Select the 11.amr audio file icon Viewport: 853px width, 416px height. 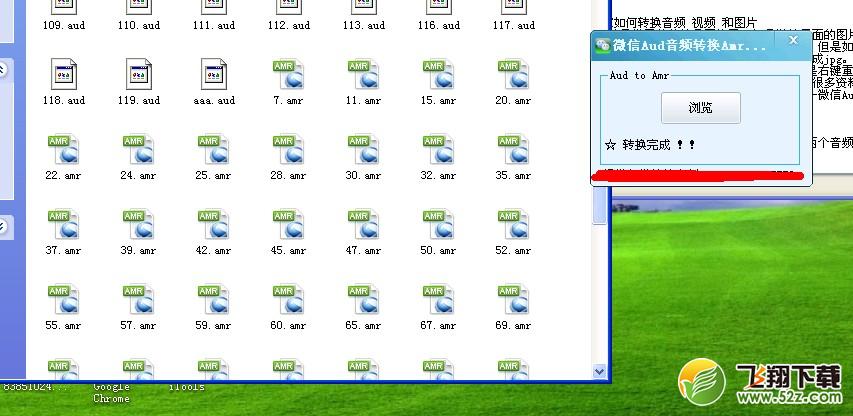point(363,74)
